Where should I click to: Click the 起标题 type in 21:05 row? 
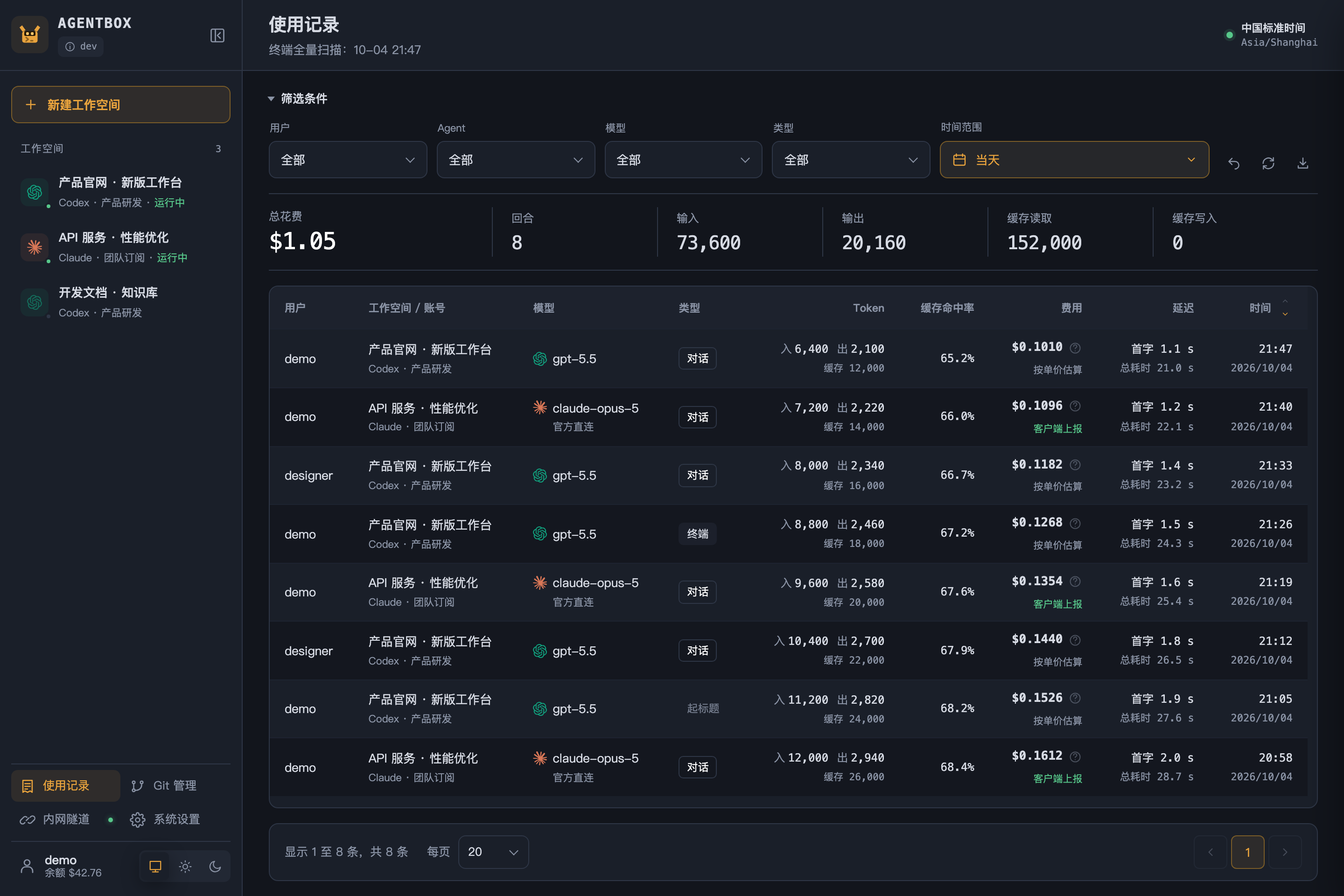(x=702, y=708)
